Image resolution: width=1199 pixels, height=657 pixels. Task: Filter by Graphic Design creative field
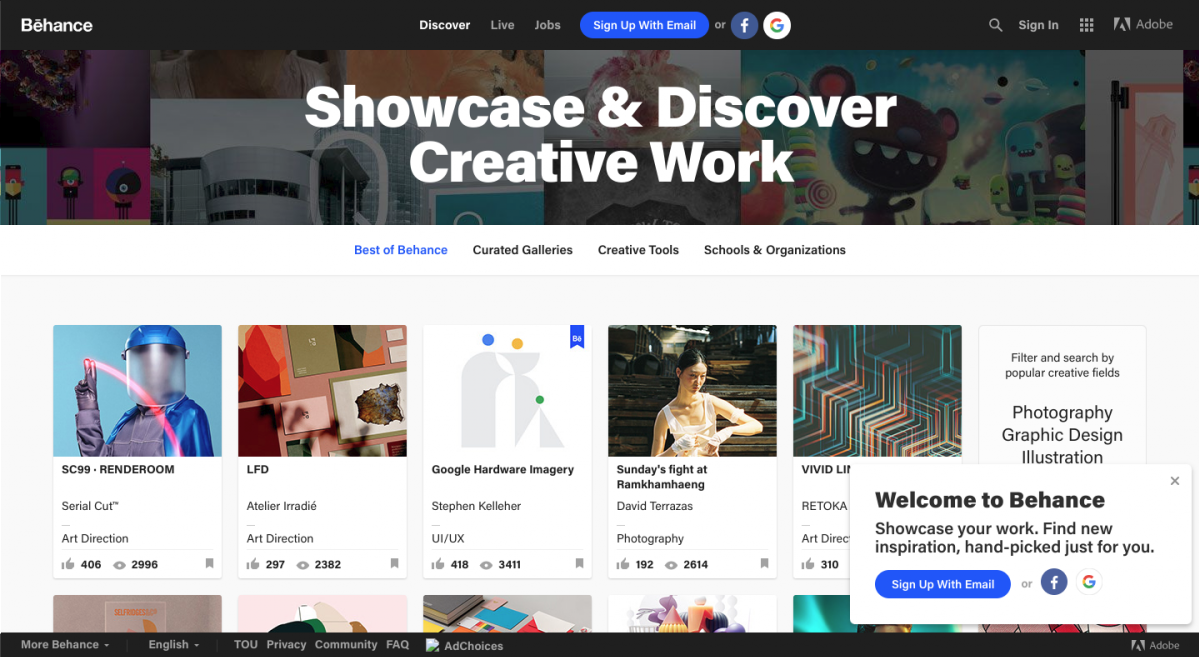tap(1062, 434)
